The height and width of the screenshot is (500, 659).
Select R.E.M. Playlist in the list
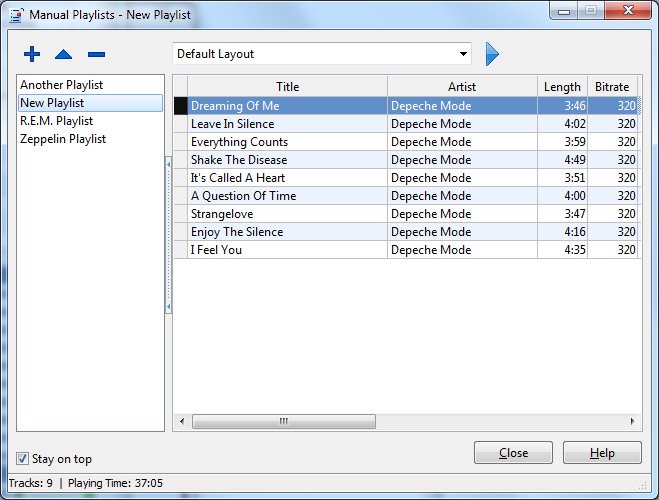90,121
